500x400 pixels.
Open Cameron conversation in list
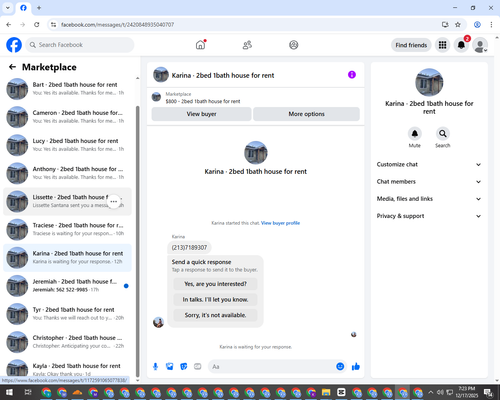click(67, 117)
